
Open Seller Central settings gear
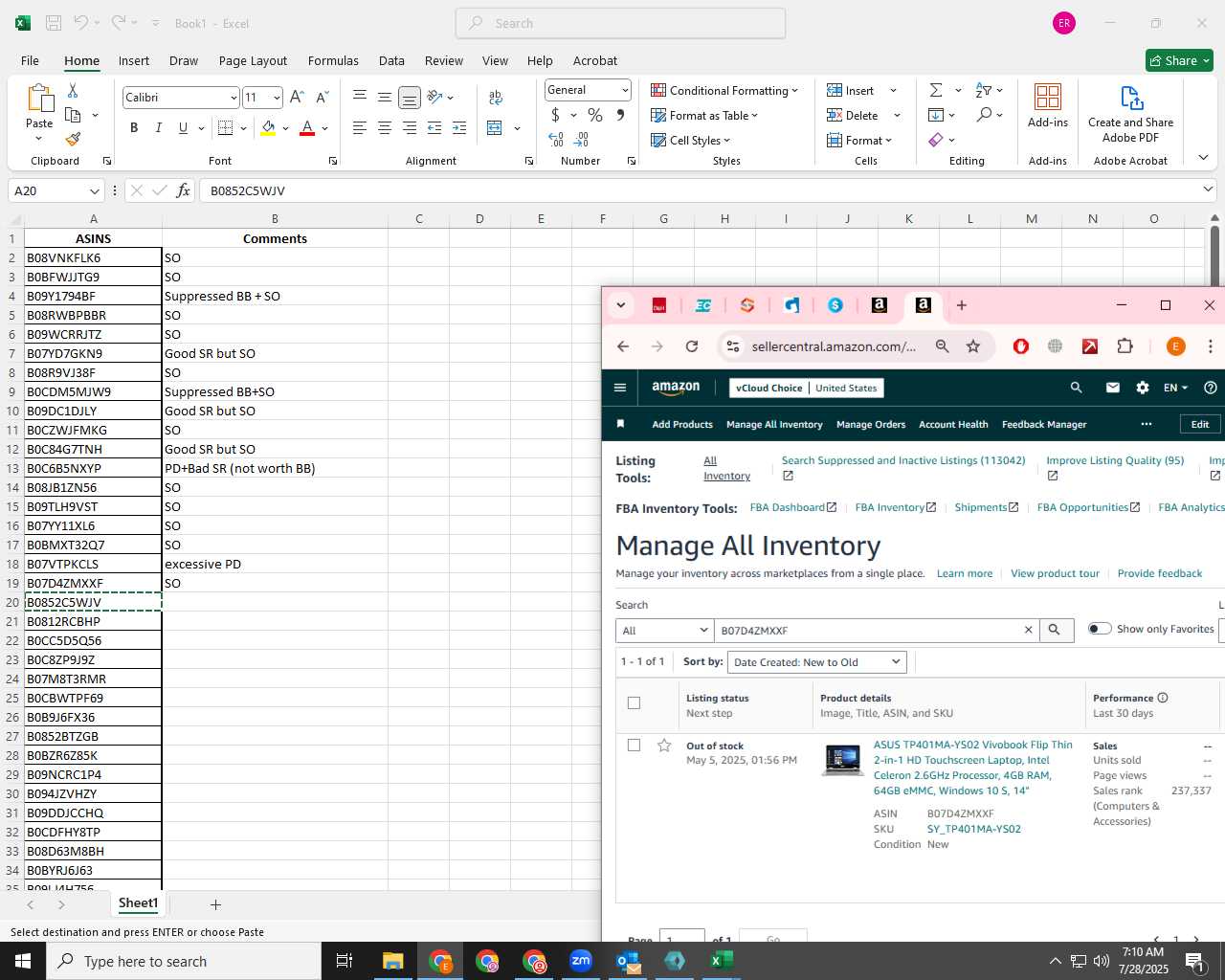tap(1142, 388)
